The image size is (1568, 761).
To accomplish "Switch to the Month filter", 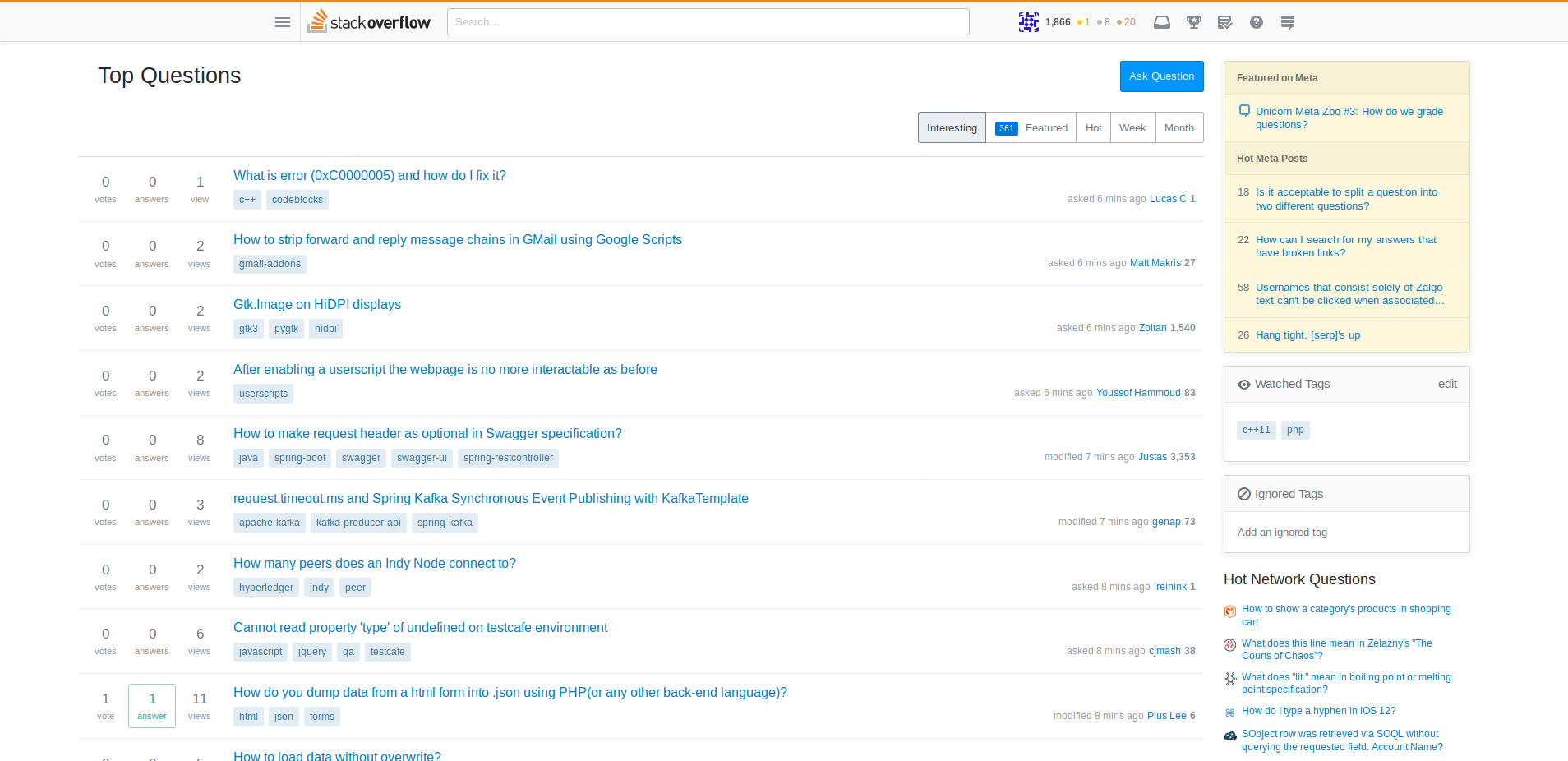I will point(1178,127).
